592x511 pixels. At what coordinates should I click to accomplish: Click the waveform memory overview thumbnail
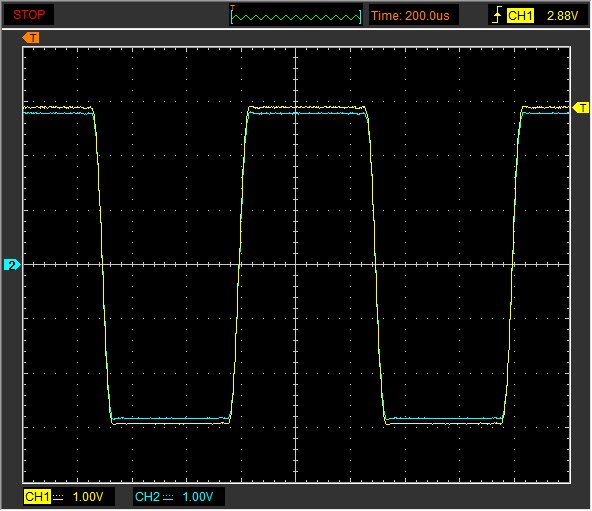click(296, 16)
